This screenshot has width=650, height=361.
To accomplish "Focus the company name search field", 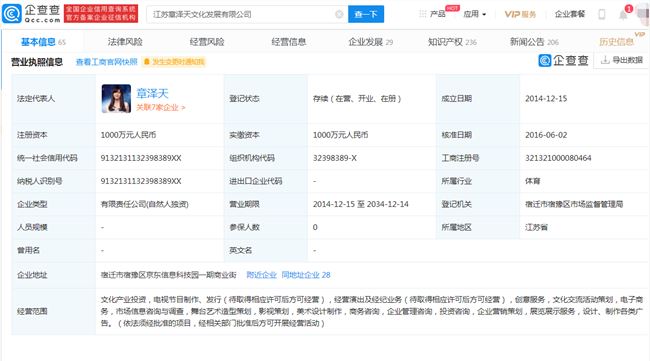I will tap(247, 14).
